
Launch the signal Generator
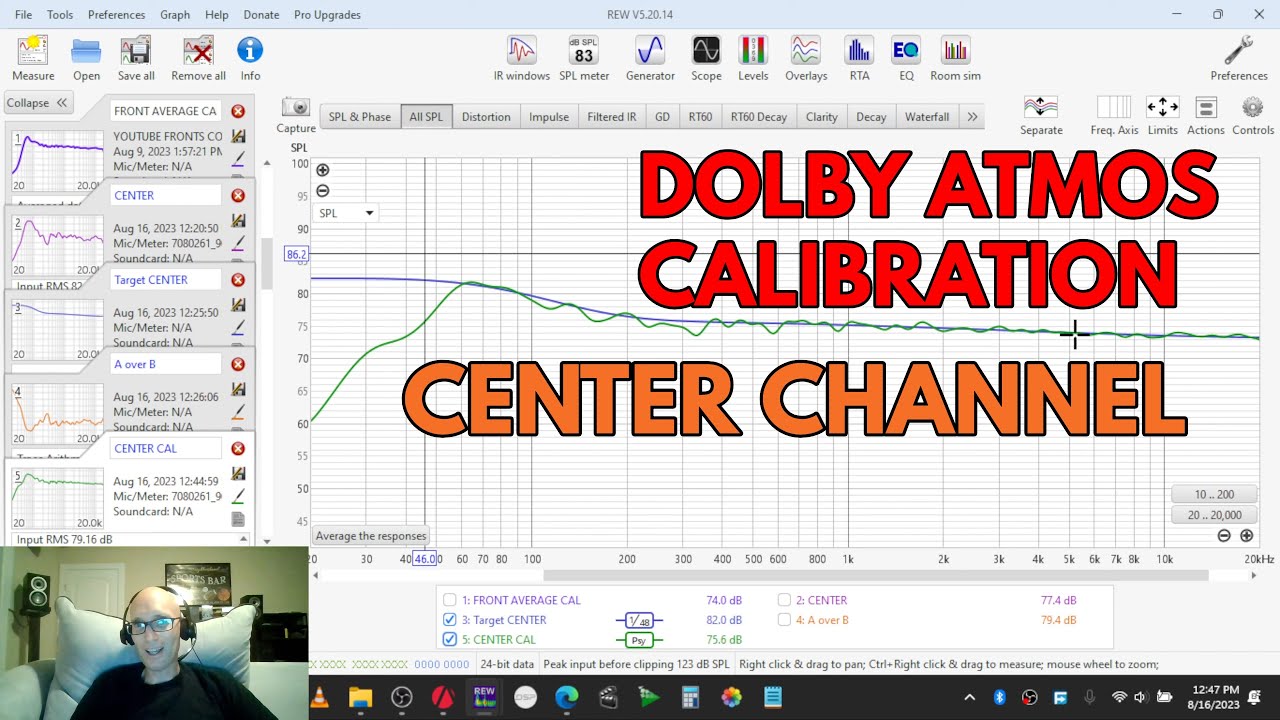click(650, 58)
